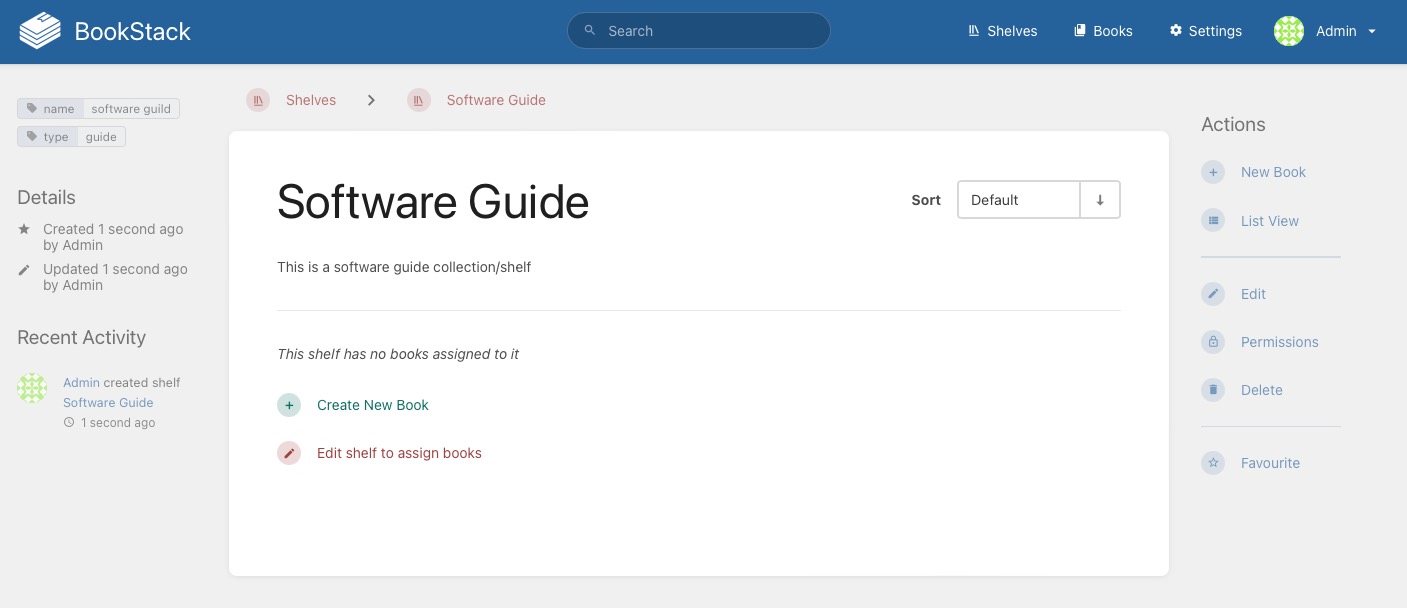
Task: Click the 'Edit shelf to assign books' link
Action: (x=399, y=453)
